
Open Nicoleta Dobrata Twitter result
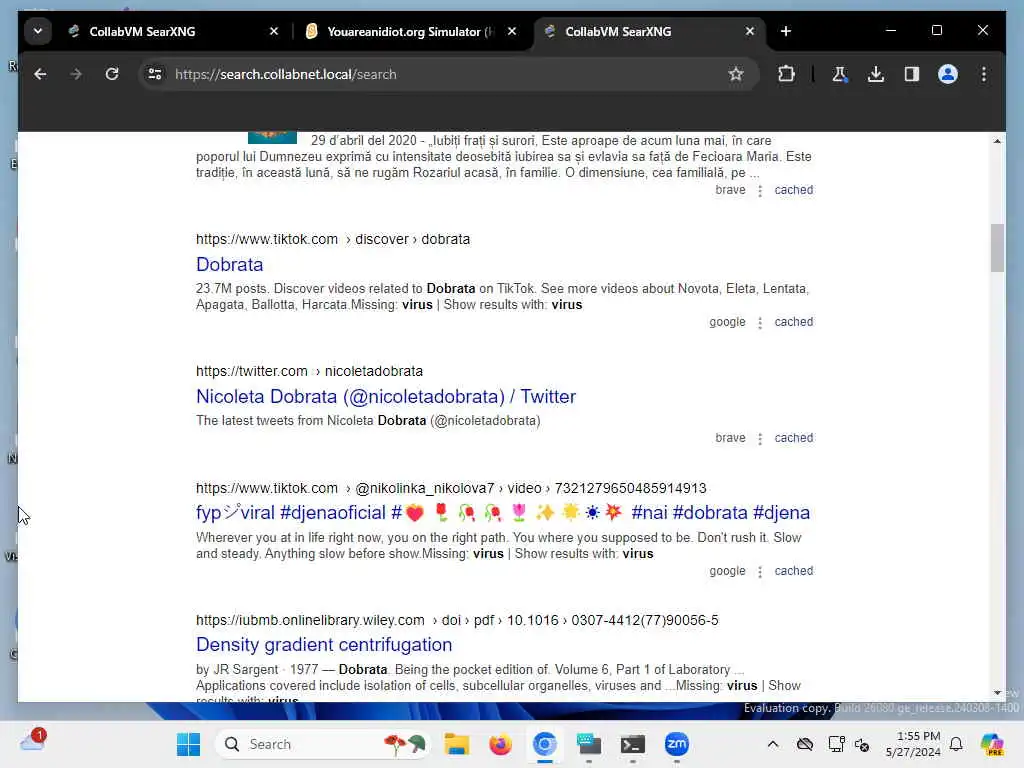tap(385, 396)
